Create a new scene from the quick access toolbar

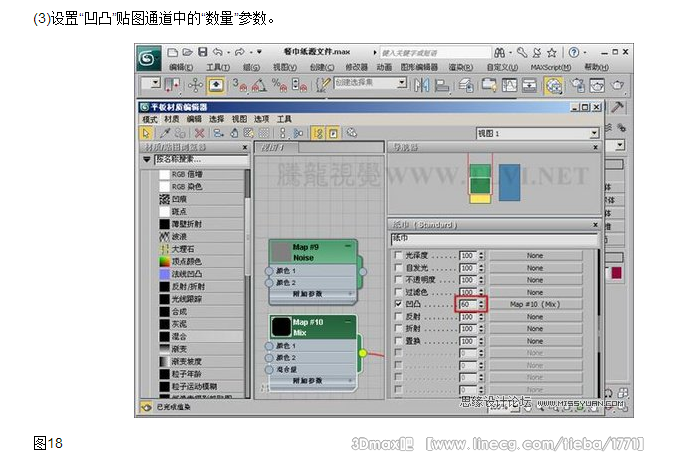coord(173,52)
